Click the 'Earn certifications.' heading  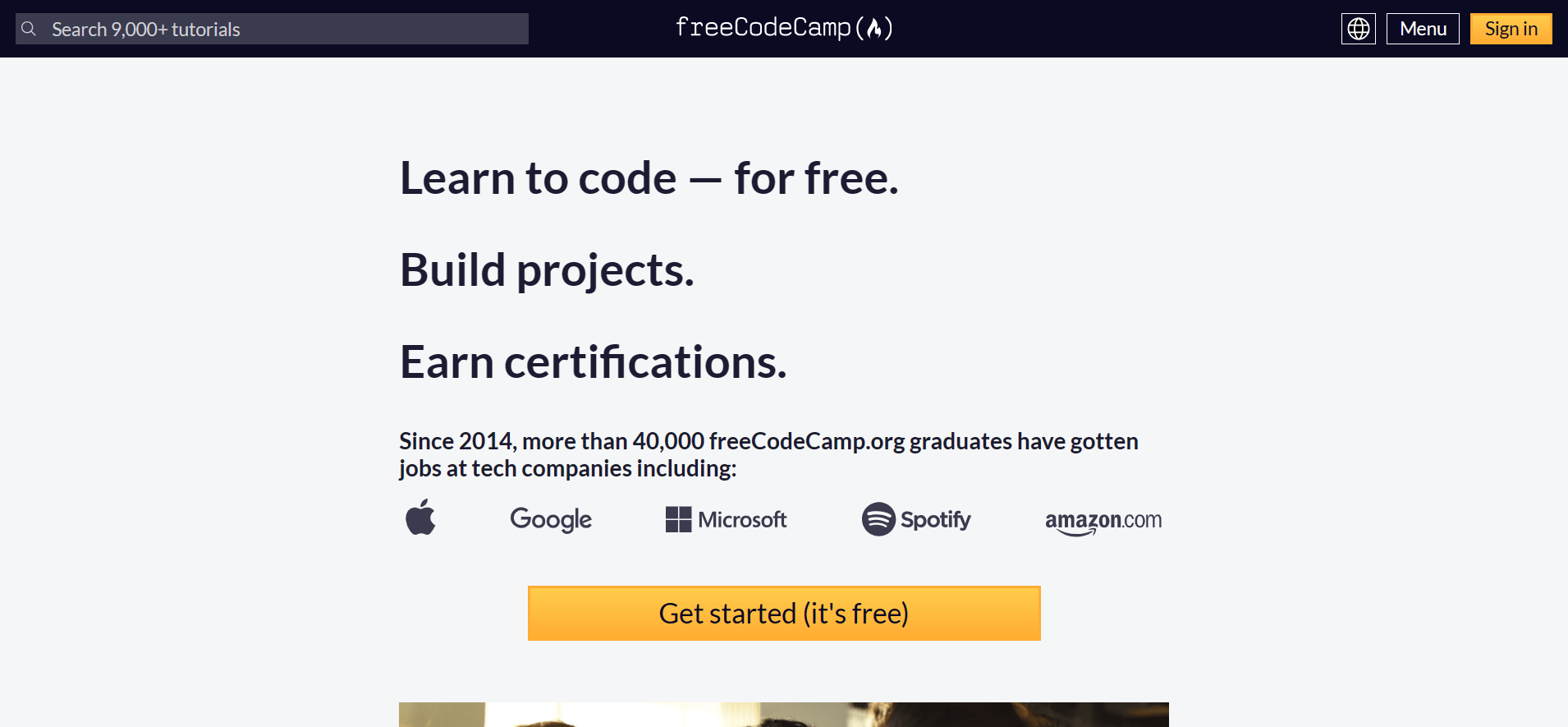click(x=593, y=362)
